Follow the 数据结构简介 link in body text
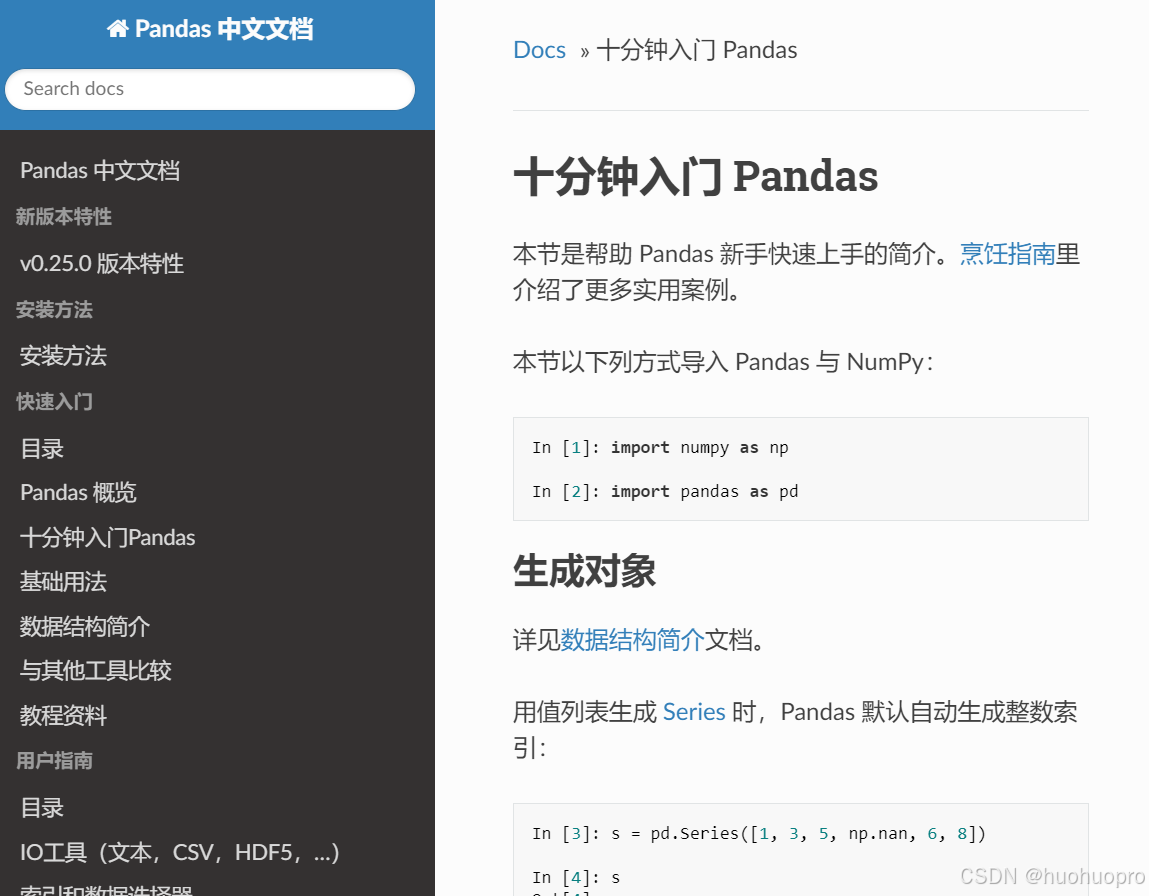 point(632,640)
